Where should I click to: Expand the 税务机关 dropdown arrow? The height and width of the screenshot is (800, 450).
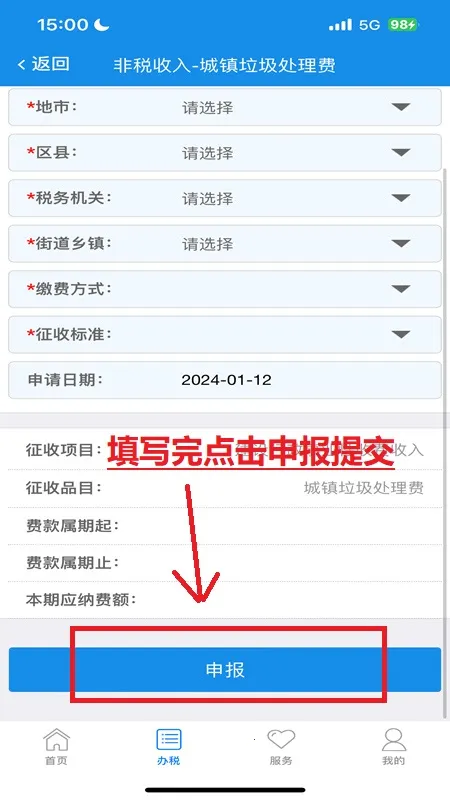pos(401,197)
